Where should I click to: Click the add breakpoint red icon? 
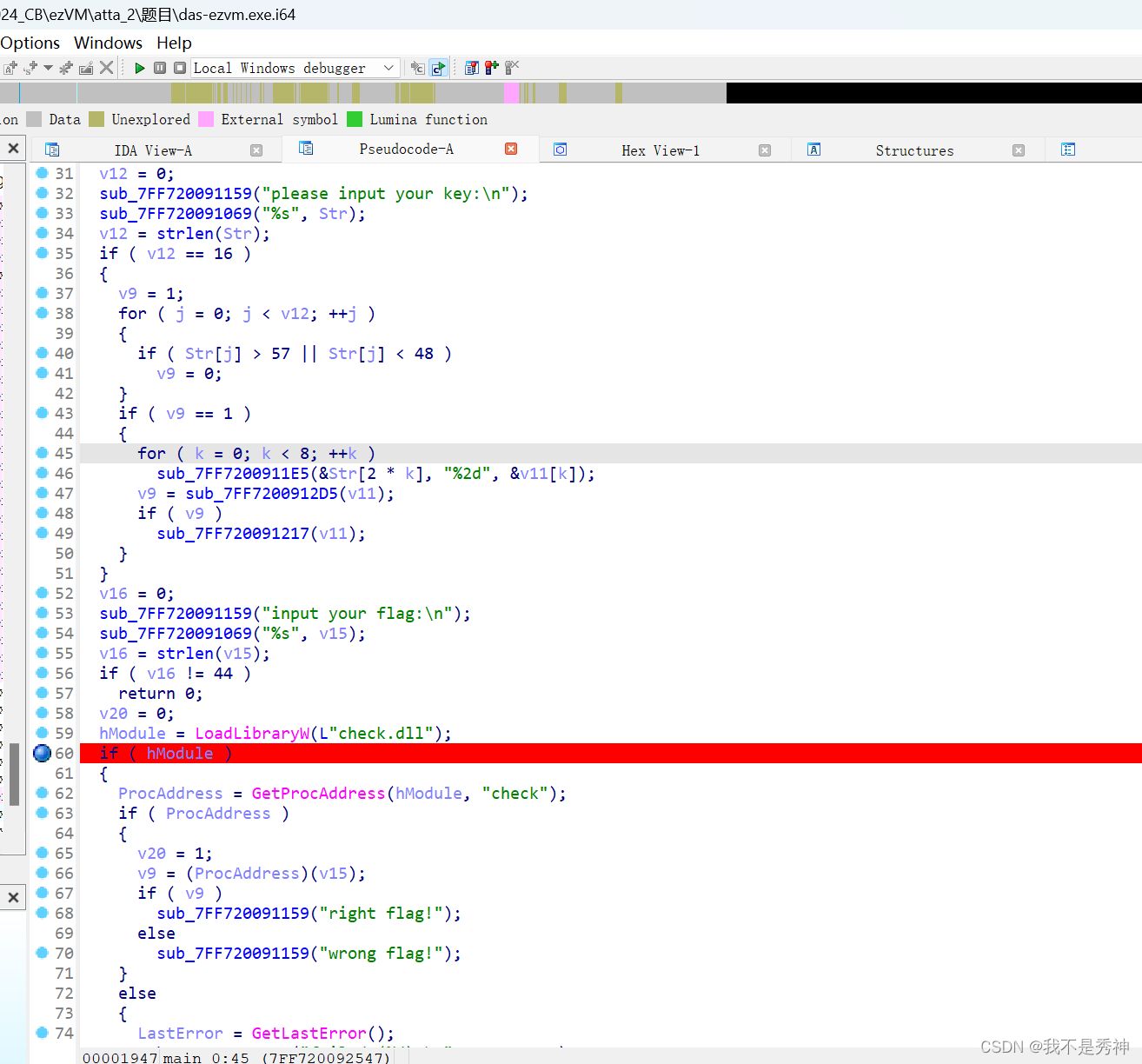click(492, 68)
